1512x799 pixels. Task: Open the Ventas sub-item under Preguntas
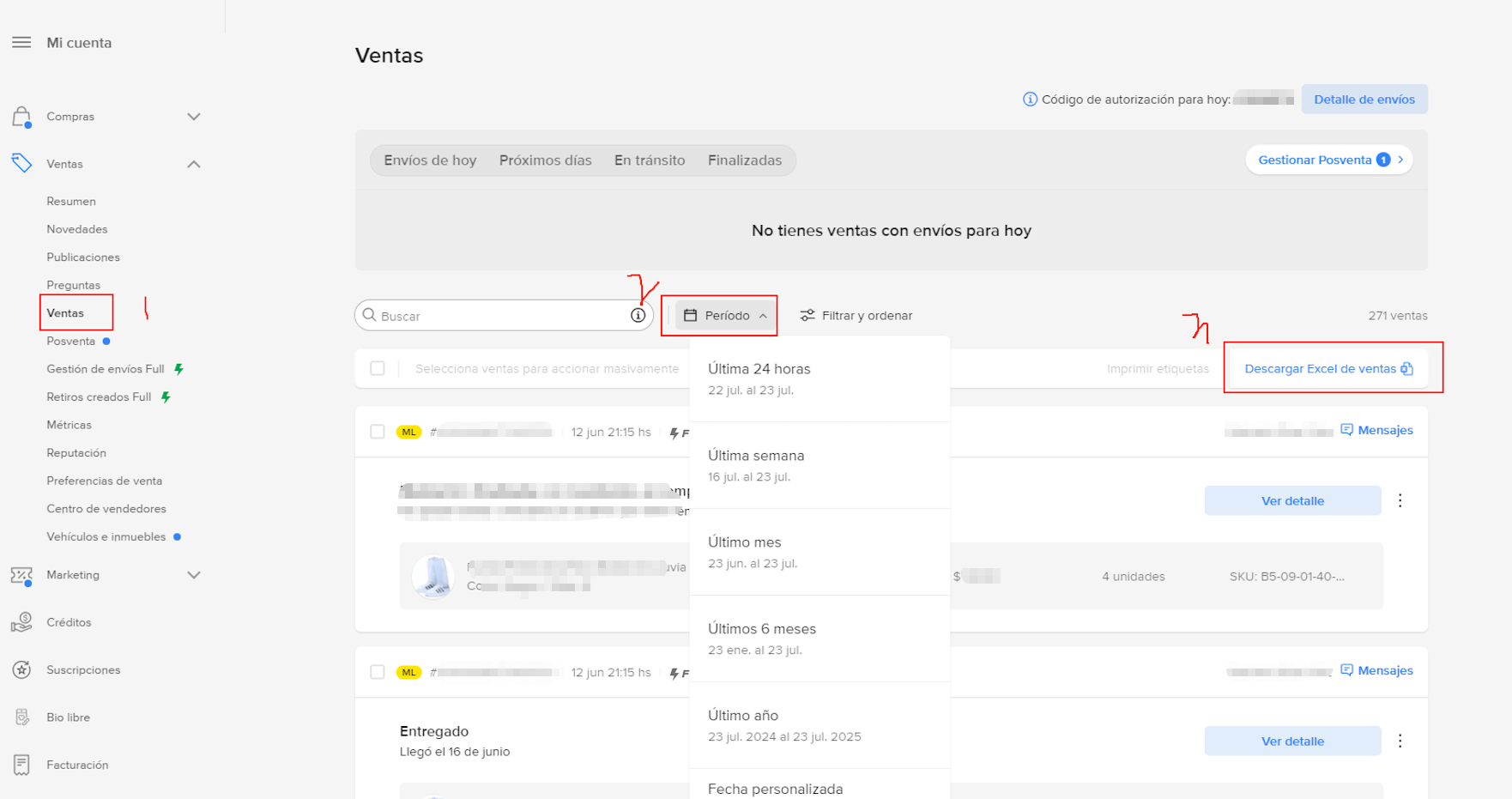[x=65, y=313]
